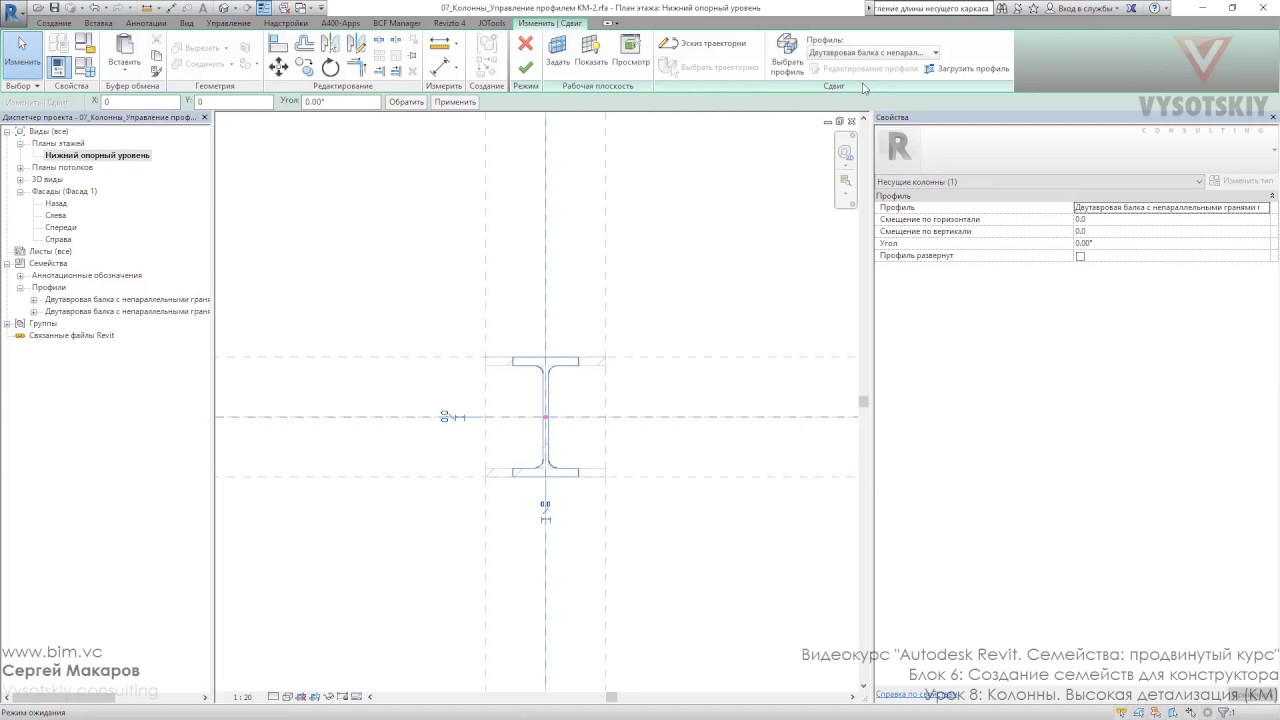
Task: Expand the Планы потолков tree node
Action: point(20,167)
